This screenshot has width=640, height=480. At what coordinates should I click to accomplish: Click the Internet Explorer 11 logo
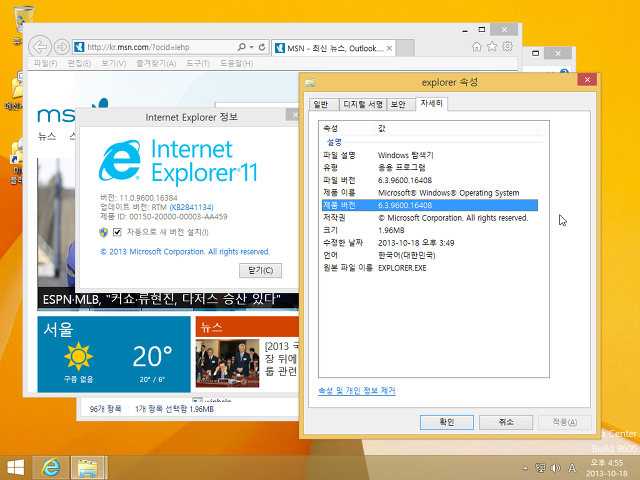tap(178, 161)
